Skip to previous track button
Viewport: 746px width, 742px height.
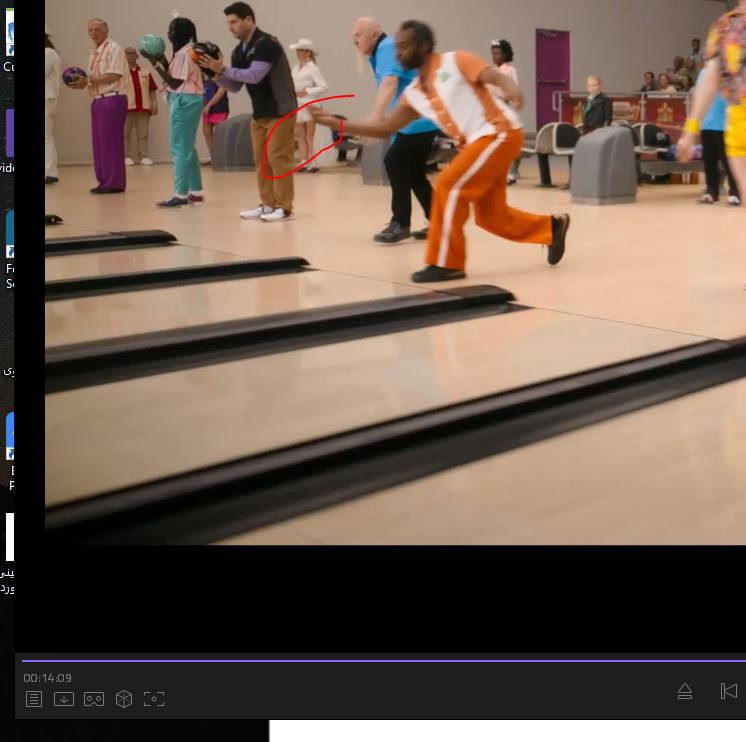click(x=729, y=691)
